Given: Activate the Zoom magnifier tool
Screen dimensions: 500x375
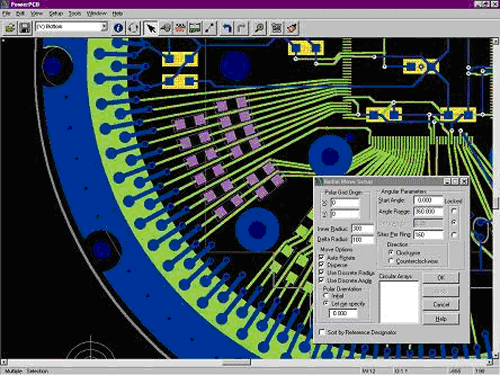Looking at the screenshot, I should click(x=259, y=28).
